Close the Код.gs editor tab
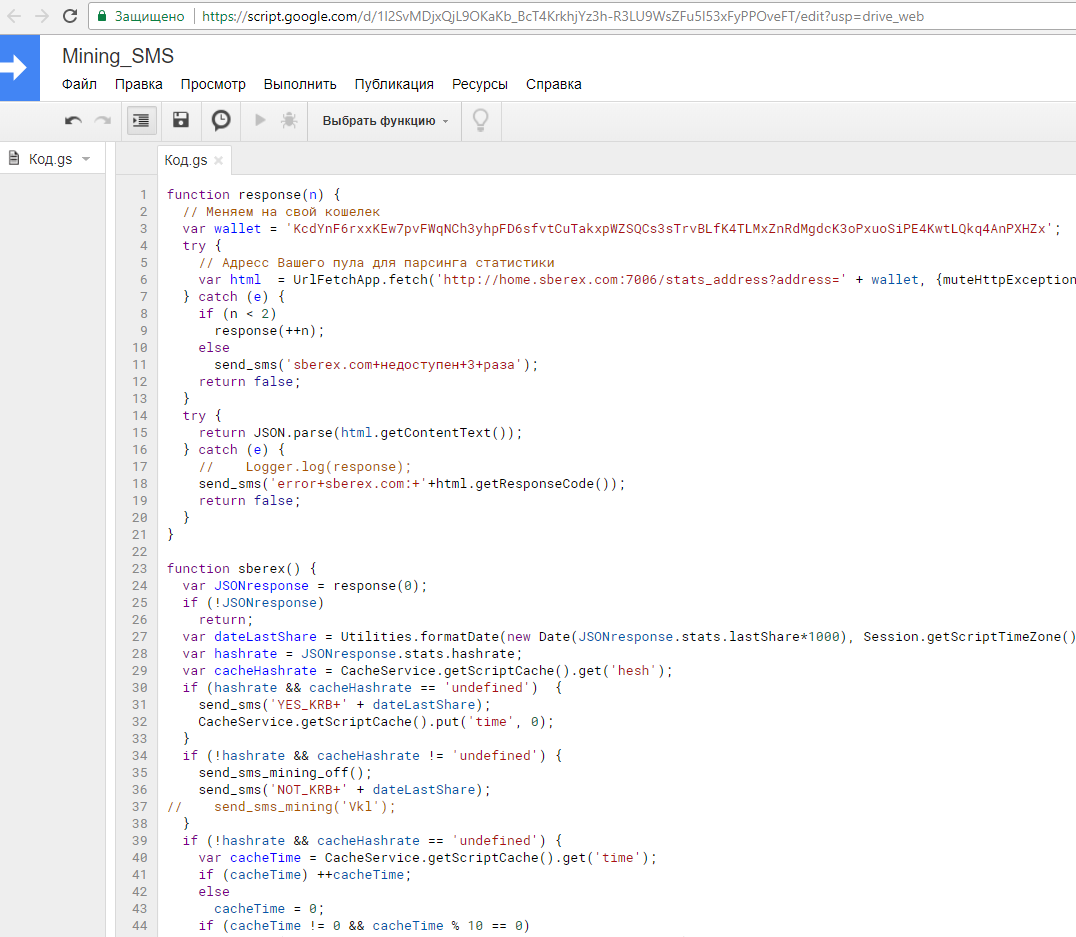1076x937 pixels. 218,161
